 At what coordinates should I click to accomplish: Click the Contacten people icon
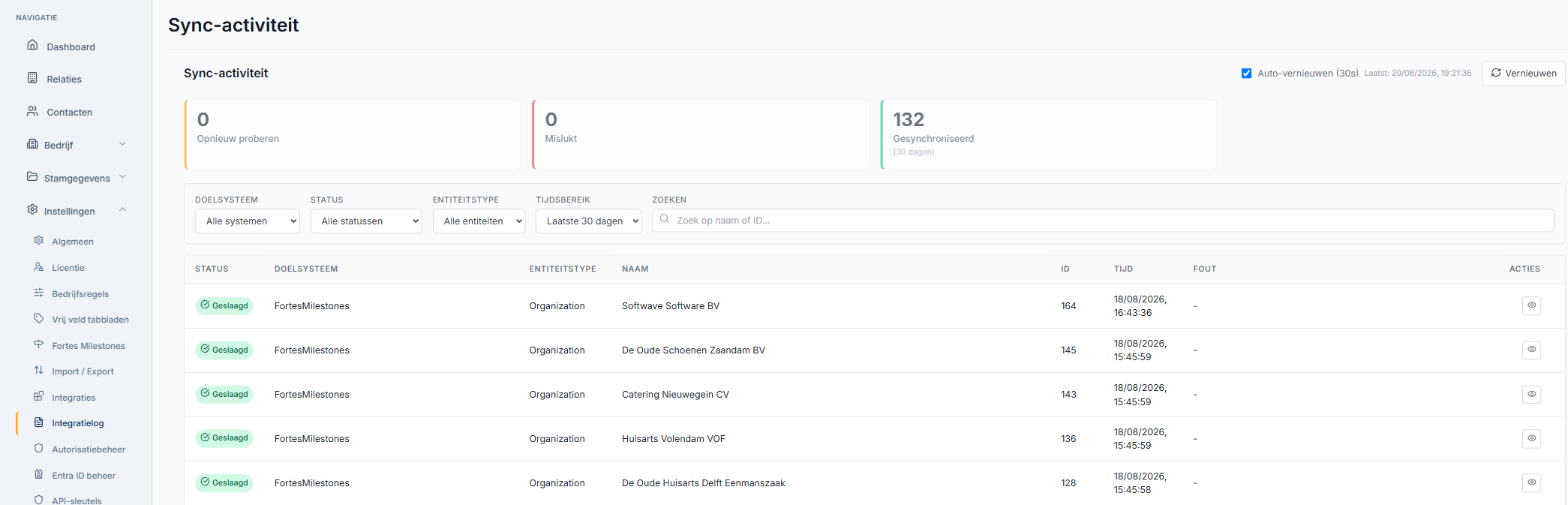32,111
